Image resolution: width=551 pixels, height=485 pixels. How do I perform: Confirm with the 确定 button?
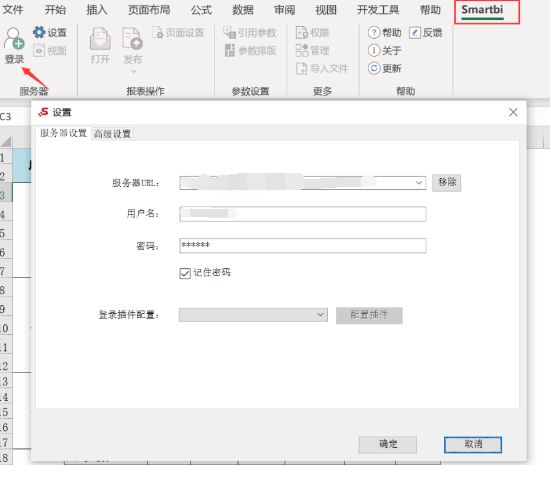click(x=388, y=445)
